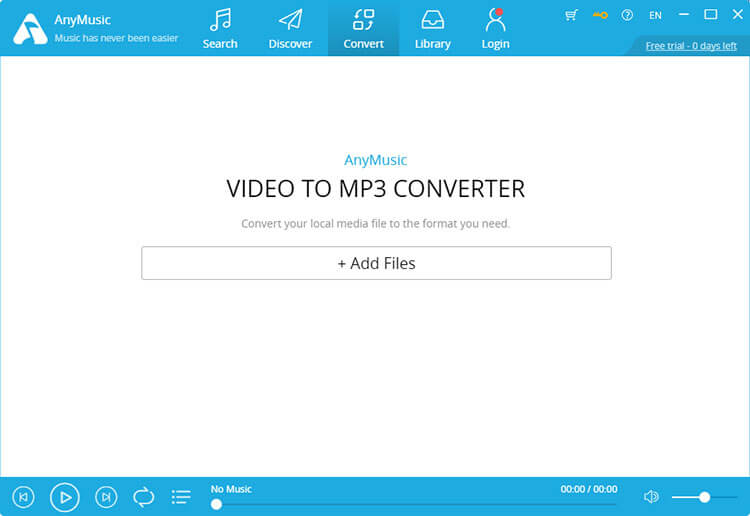Click the No Music track label

click(231, 489)
